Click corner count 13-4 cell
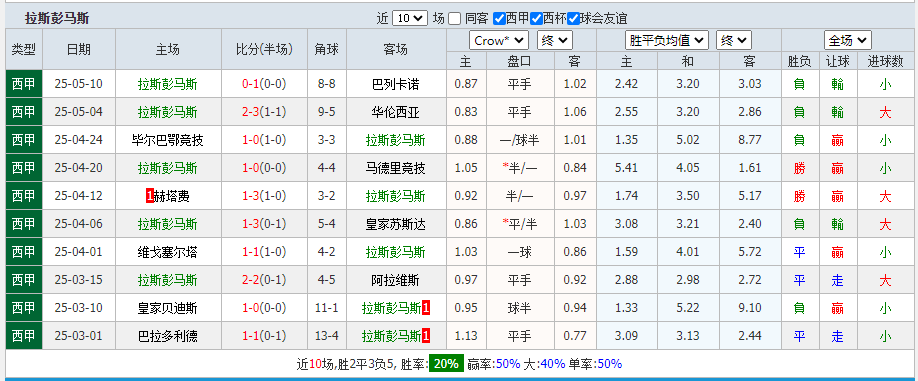 (327, 336)
